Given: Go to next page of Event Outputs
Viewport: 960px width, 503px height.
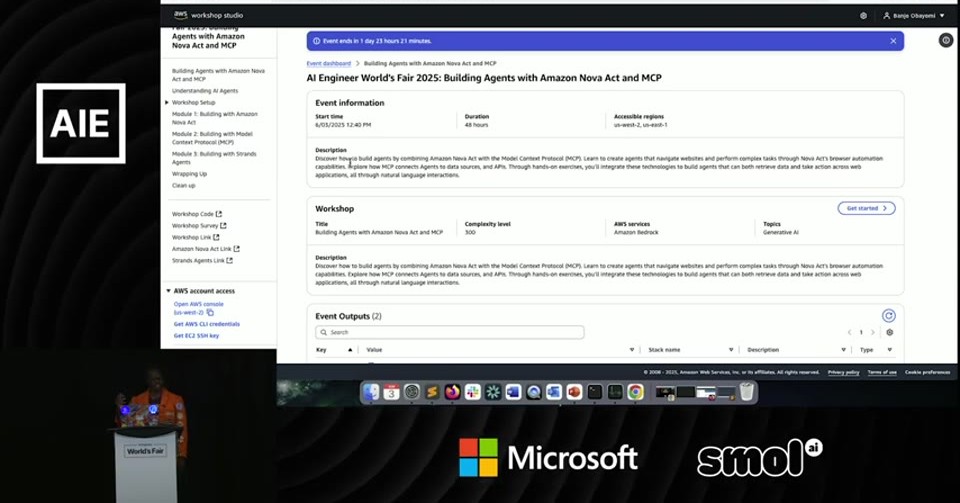Looking at the screenshot, I should [872, 332].
